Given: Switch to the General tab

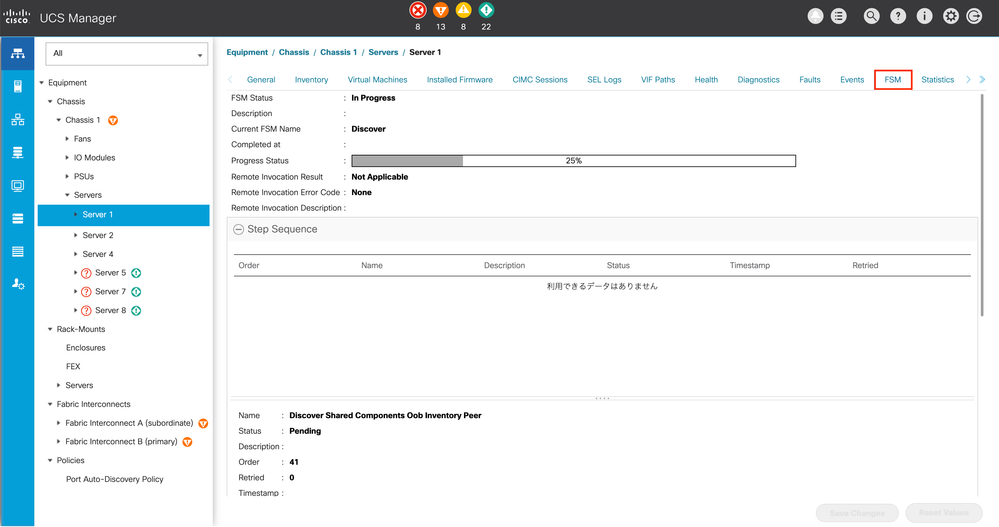Looking at the screenshot, I should [x=261, y=80].
